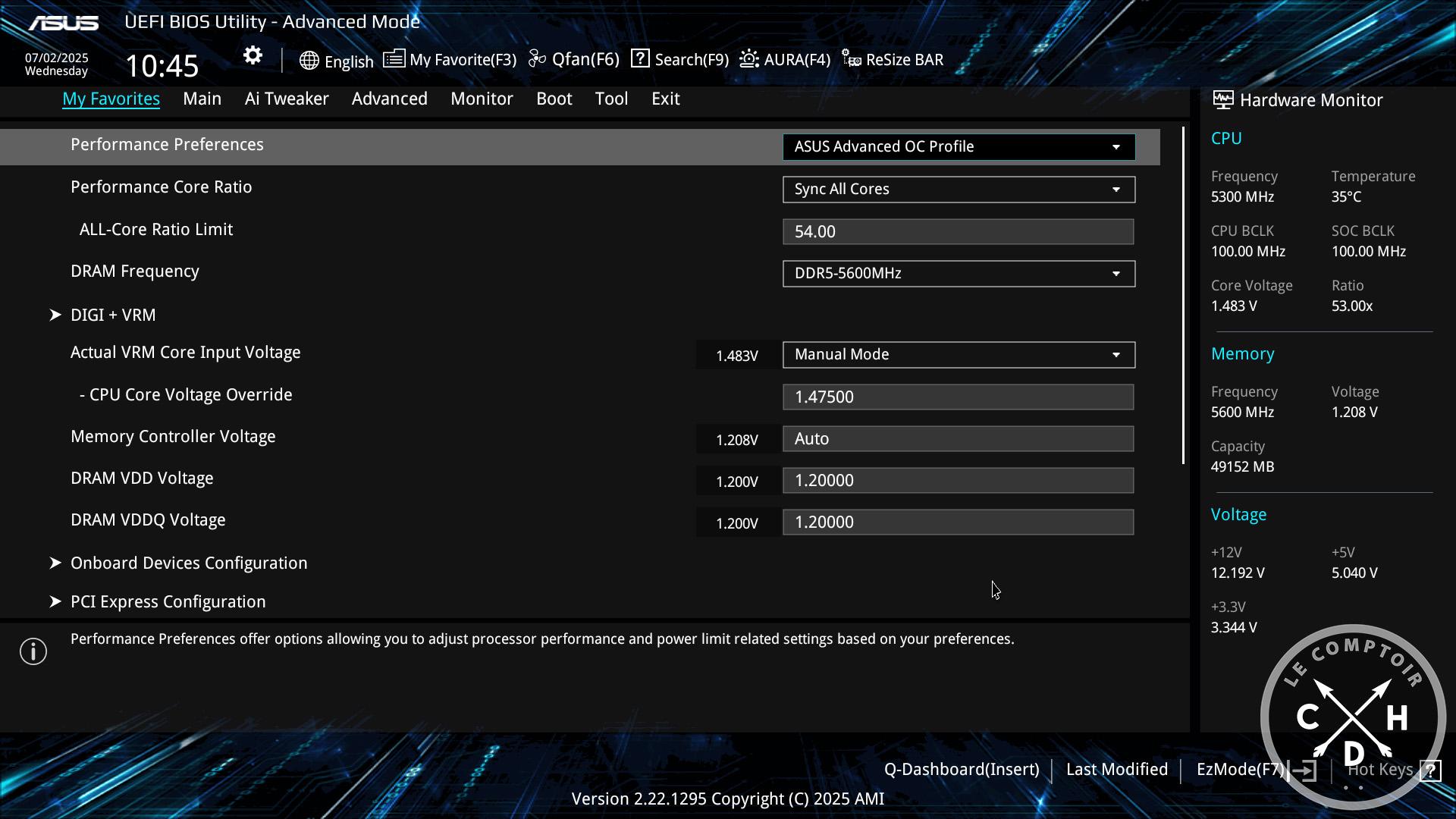Open Qfan fan control icon

(537, 59)
